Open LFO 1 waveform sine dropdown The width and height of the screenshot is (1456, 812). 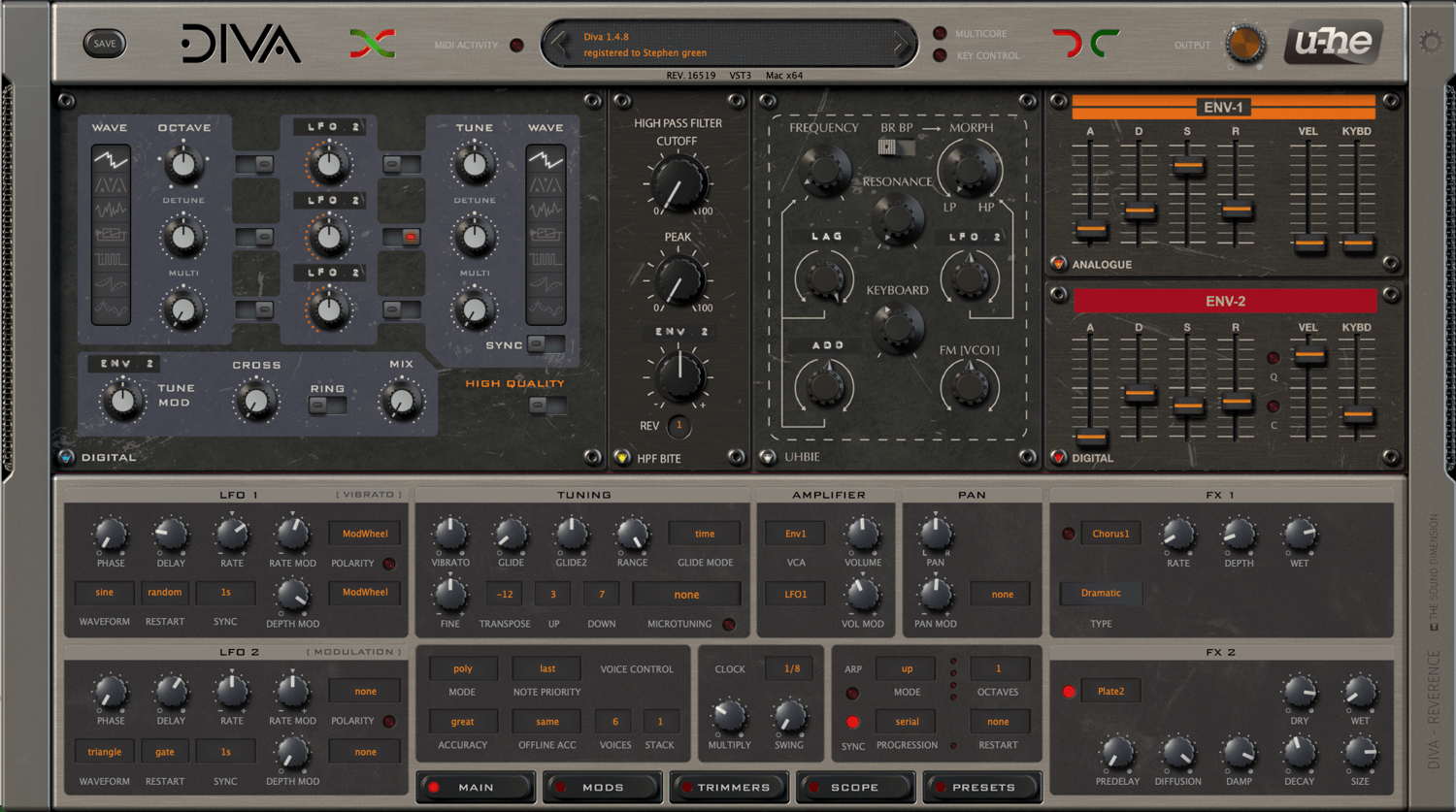coord(105,593)
